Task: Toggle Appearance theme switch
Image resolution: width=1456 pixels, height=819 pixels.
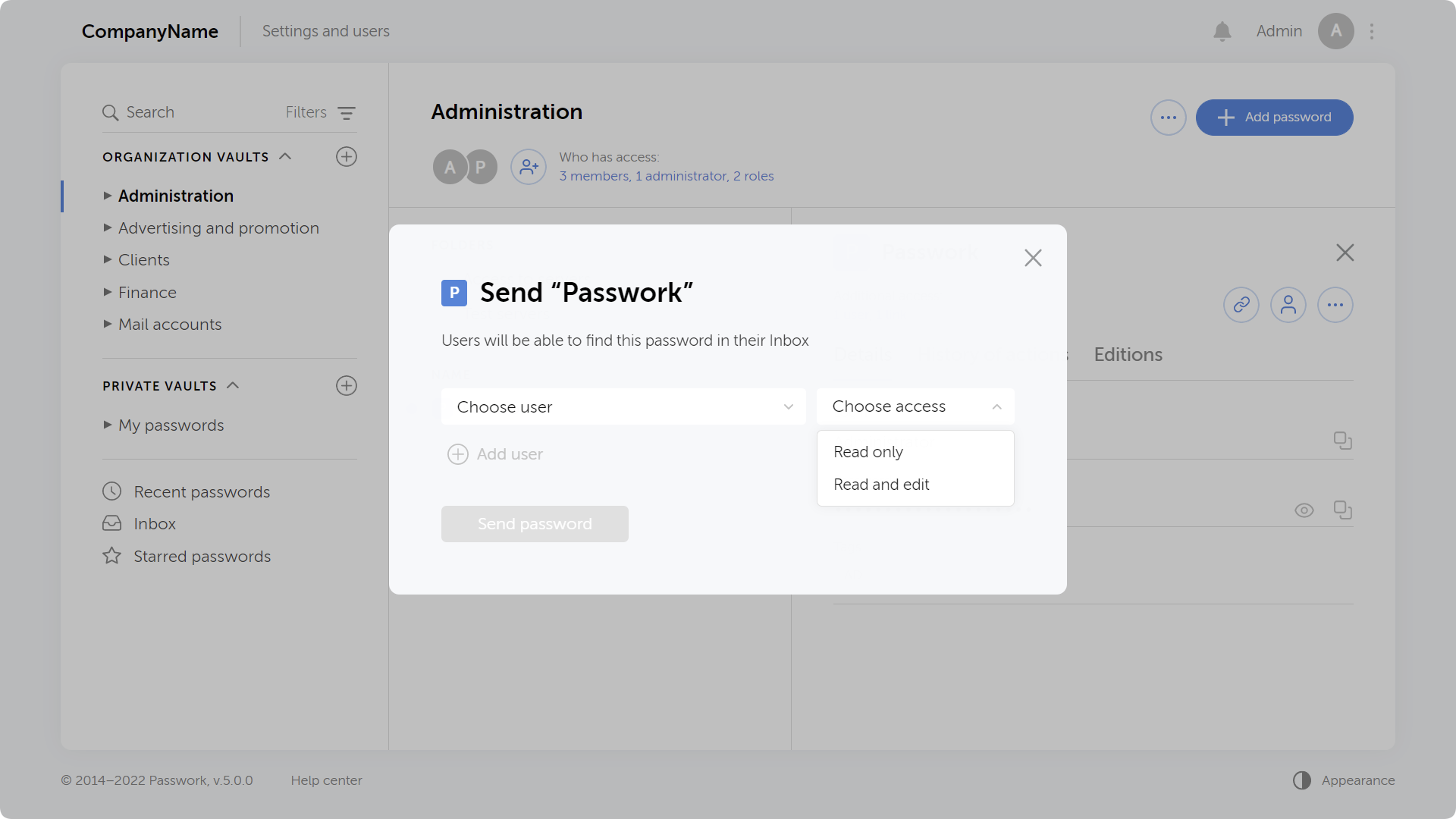Action: pyautogui.click(x=1301, y=780)
